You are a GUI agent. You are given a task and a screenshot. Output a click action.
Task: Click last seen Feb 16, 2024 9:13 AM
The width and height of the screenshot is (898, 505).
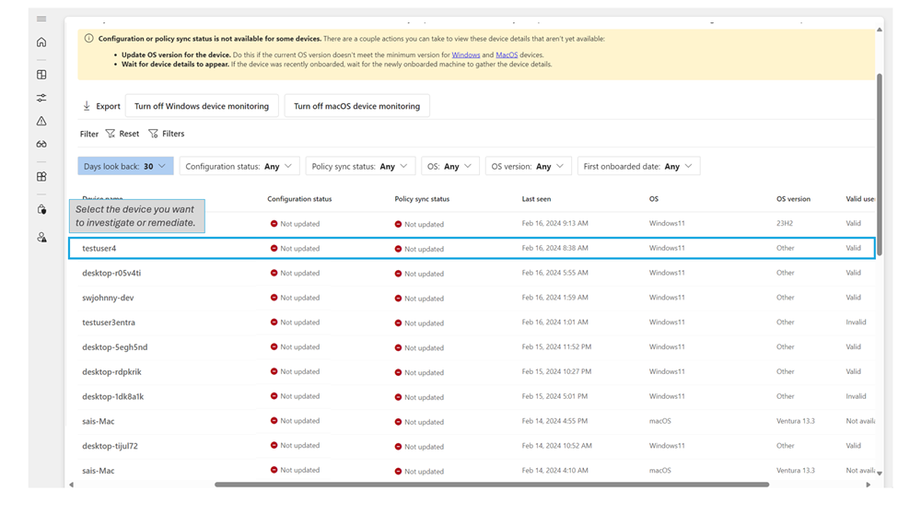pos(554,223)
